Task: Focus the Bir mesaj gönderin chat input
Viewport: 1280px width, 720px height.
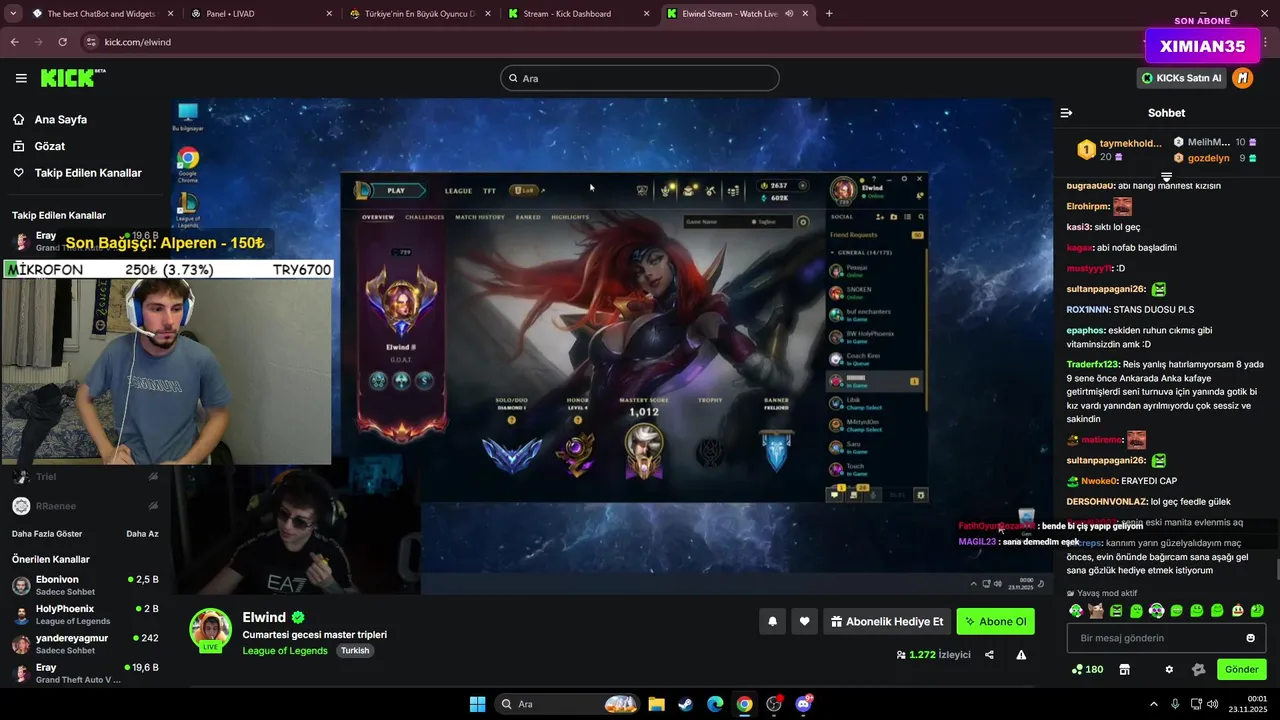Action: coord(1166,638)
